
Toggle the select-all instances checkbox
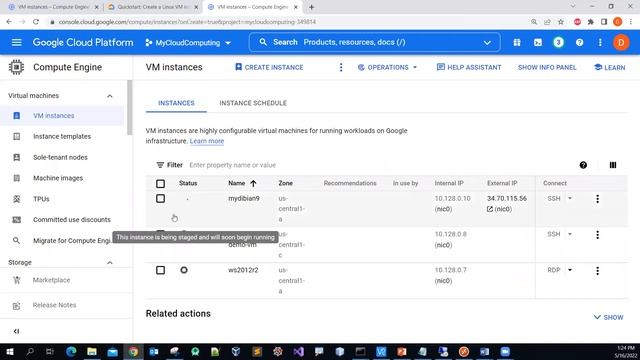point(160,184)
